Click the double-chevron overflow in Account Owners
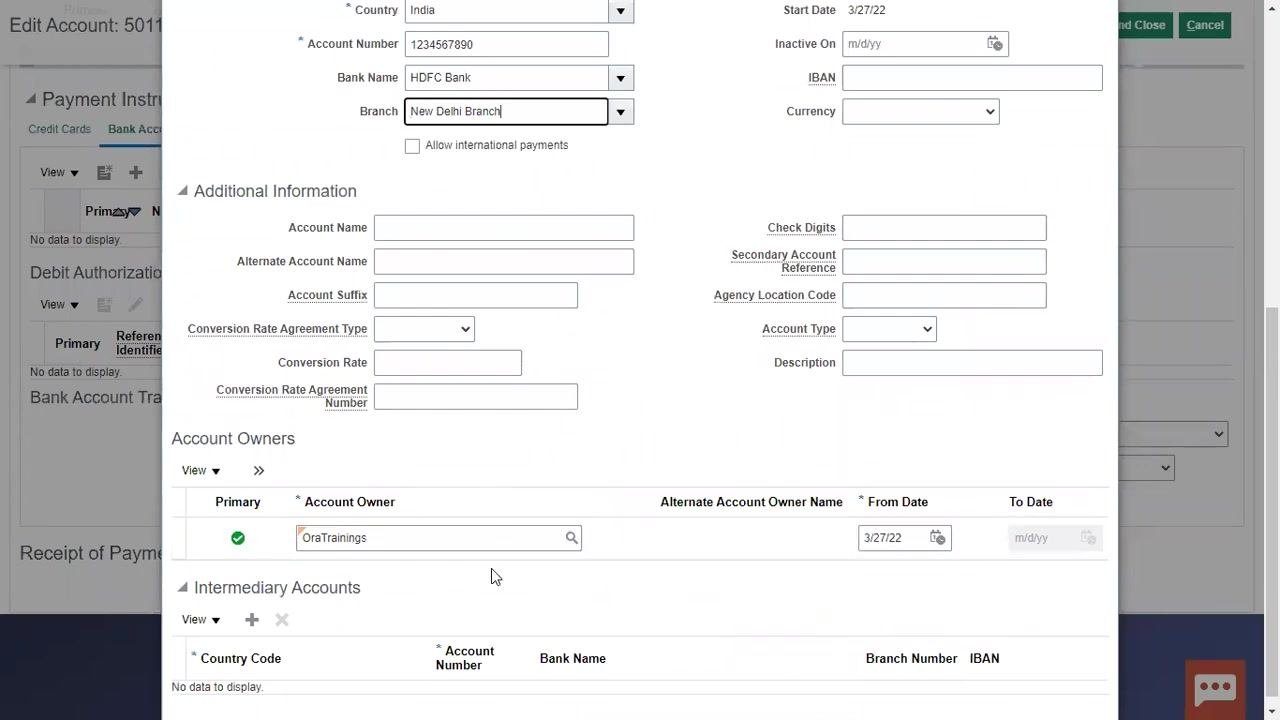This screenshot has height=720, width=1280. click(x=259, y=470)
